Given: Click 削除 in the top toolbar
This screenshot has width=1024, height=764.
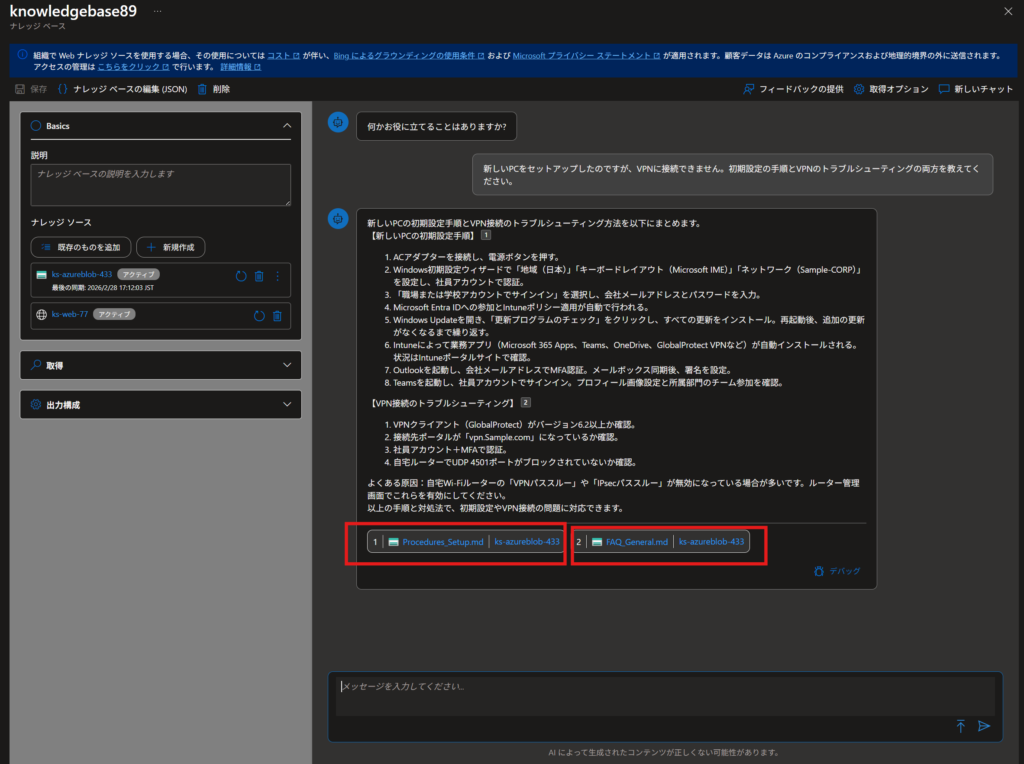Looking at the screenshot, I should pos(214,89).
